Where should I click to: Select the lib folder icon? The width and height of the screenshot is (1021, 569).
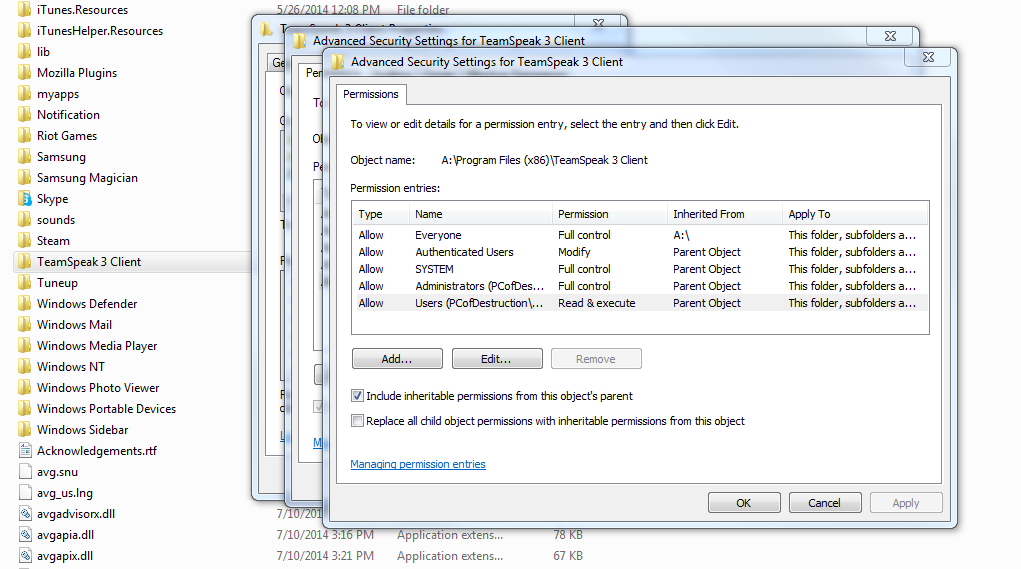pos(25,51)
